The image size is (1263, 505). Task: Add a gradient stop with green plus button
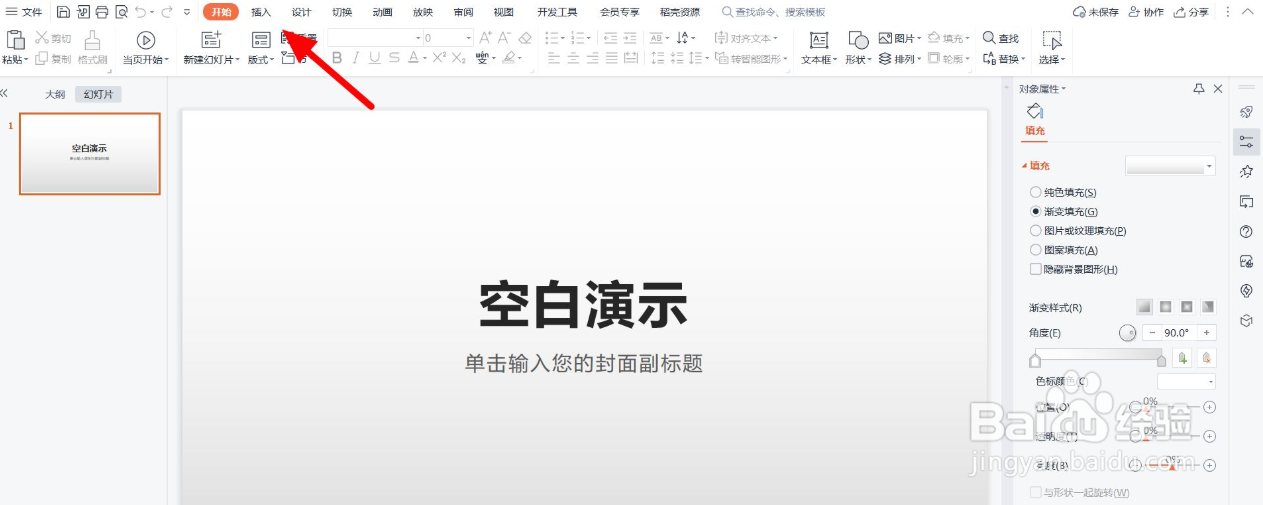[1184, 358]
